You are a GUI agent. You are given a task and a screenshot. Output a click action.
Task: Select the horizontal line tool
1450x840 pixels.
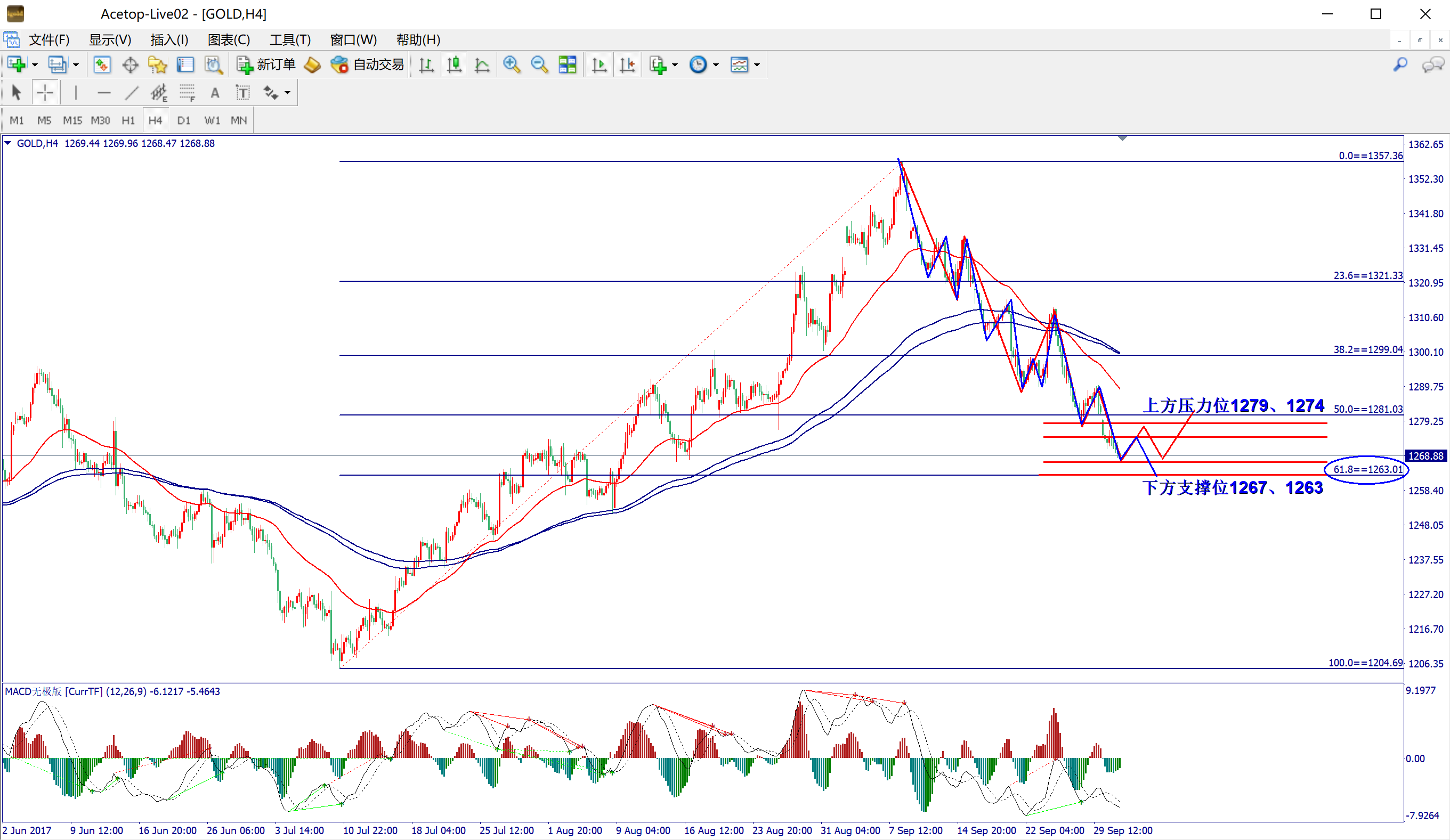click(103, 93)
